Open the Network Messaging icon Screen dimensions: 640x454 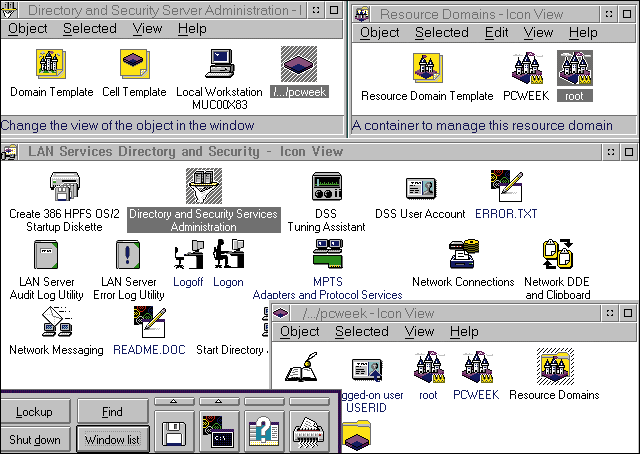57,322
